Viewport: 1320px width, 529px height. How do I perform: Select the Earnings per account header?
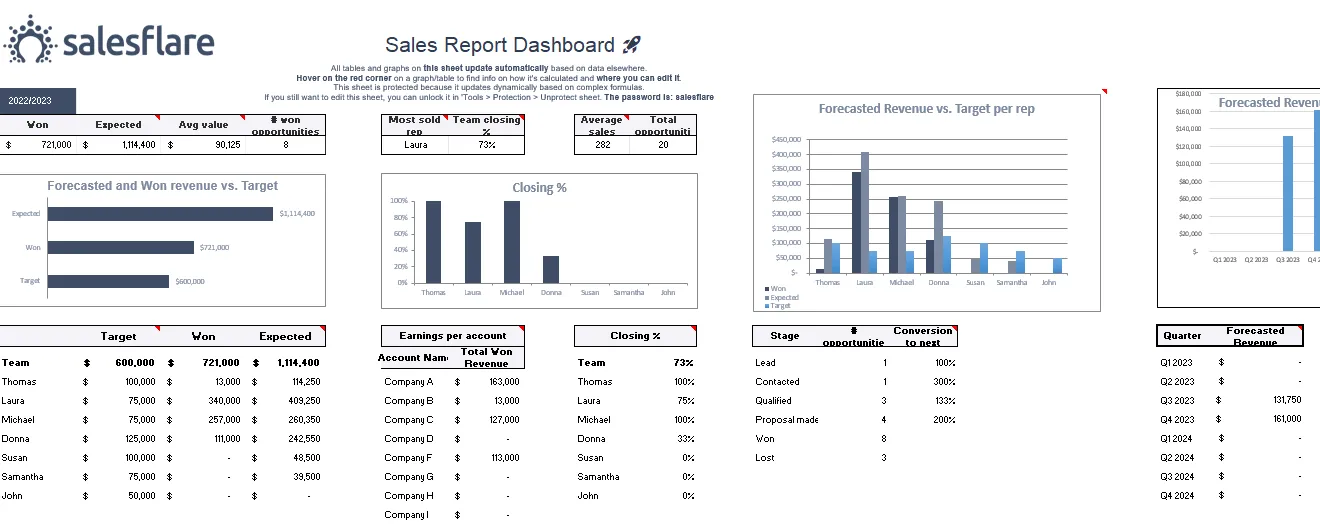pyautogui.click(x=453, y=336)
